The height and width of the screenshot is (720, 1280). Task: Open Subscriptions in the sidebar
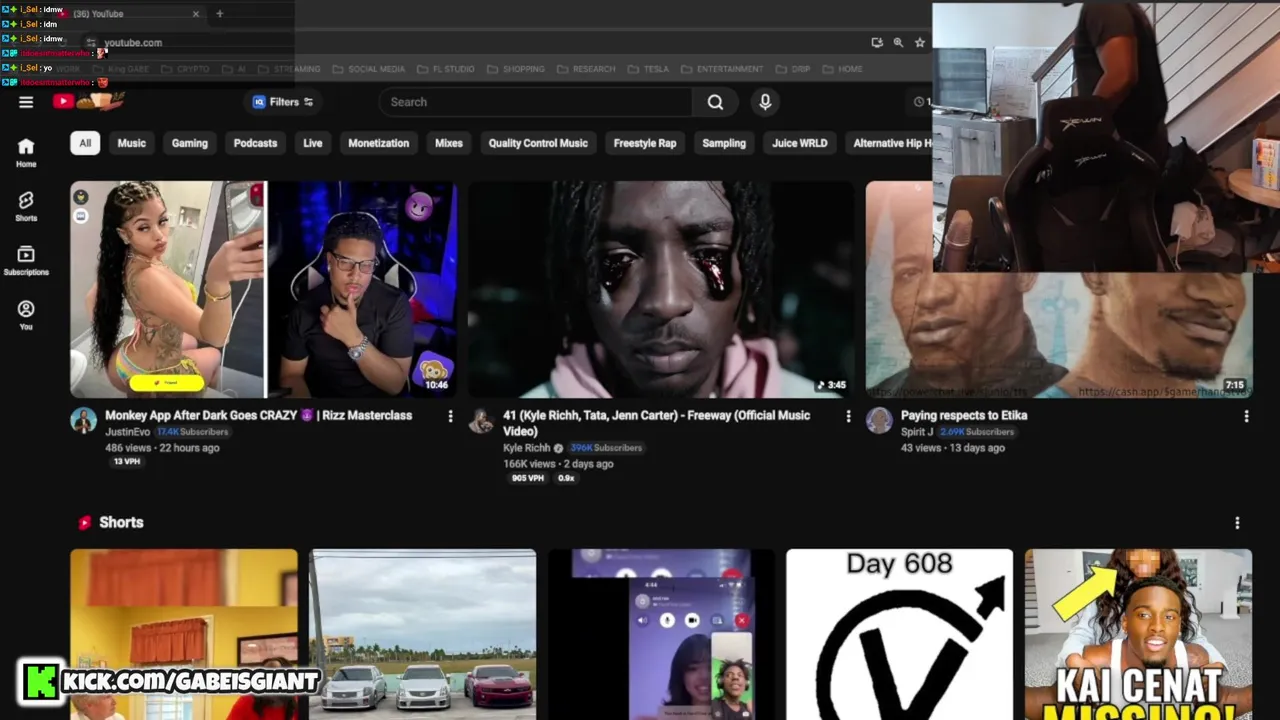pyautogui.click(x=26, y=261)
